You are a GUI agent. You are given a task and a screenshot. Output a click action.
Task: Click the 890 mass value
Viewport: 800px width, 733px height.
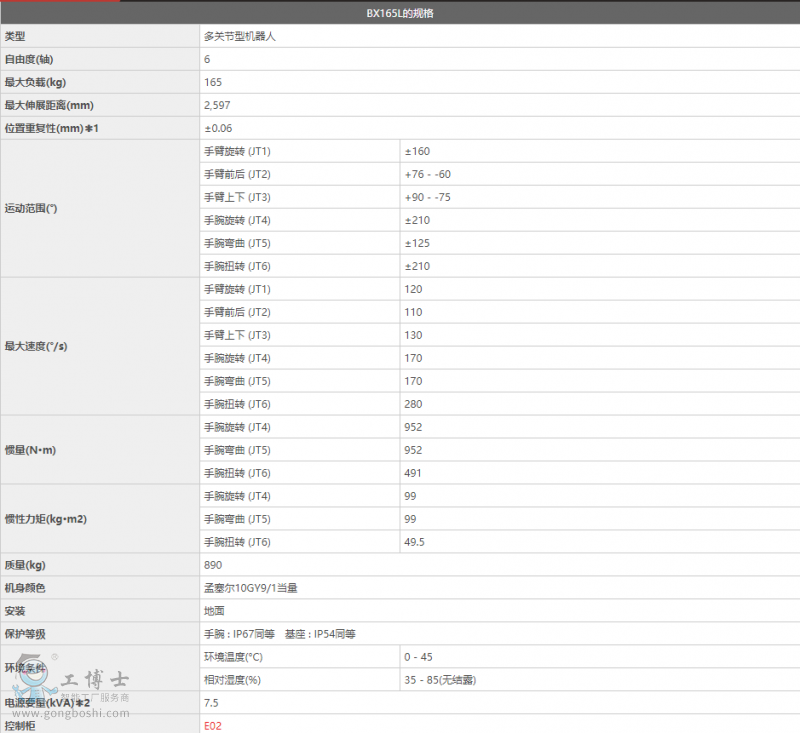coord(213,566)
